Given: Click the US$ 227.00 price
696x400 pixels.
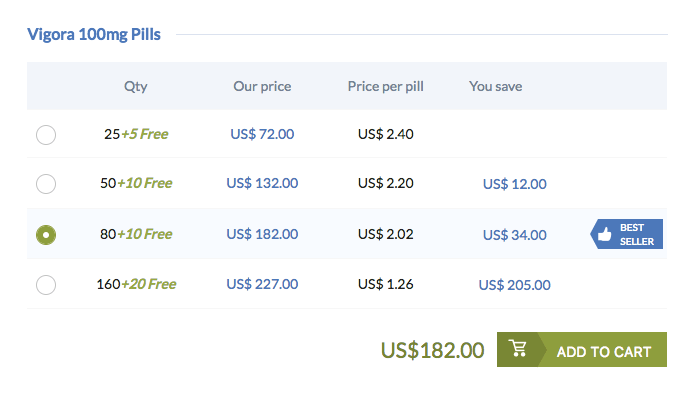Looking at the screenshot, I should [x=262, y=284].
